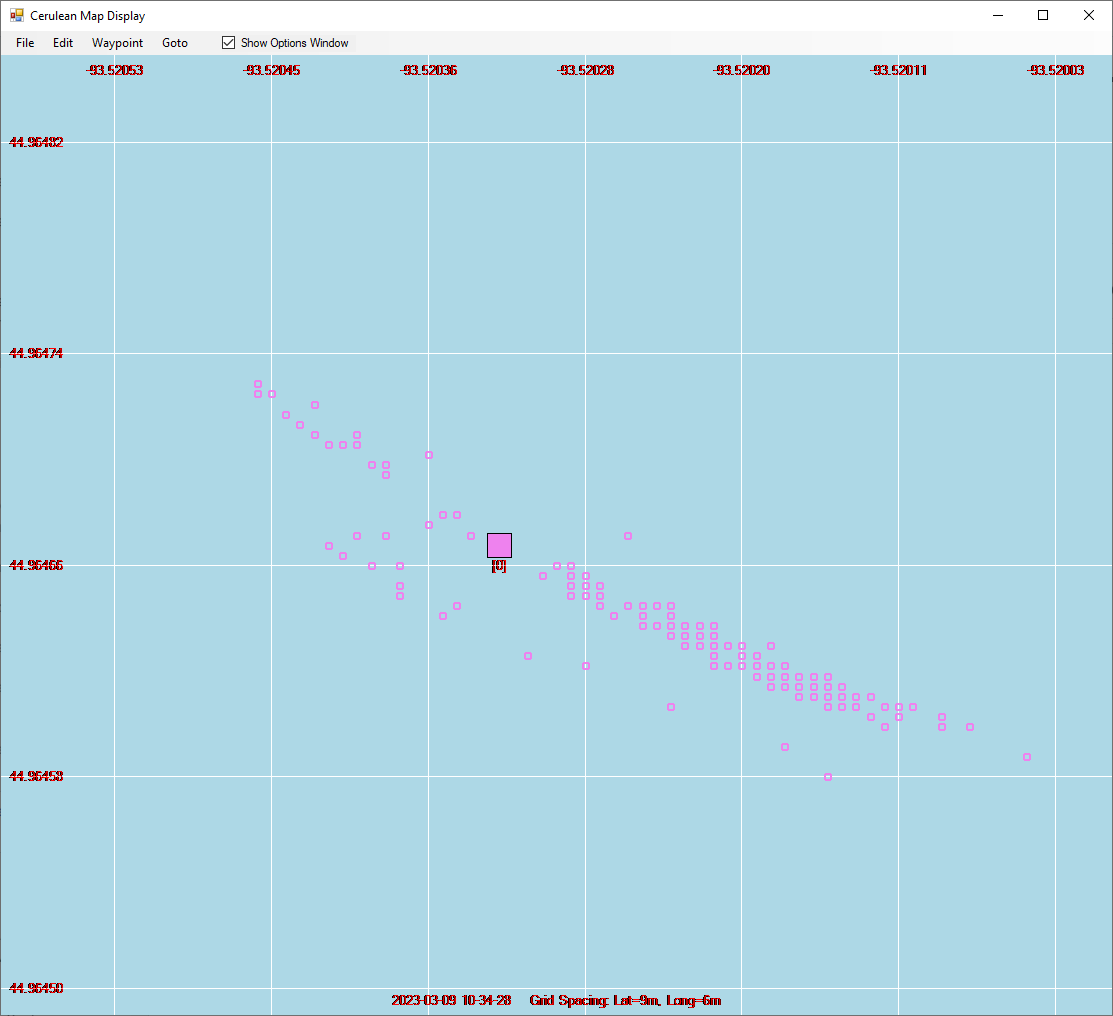Click the Grid Spacing status text

click(625, 1000)
